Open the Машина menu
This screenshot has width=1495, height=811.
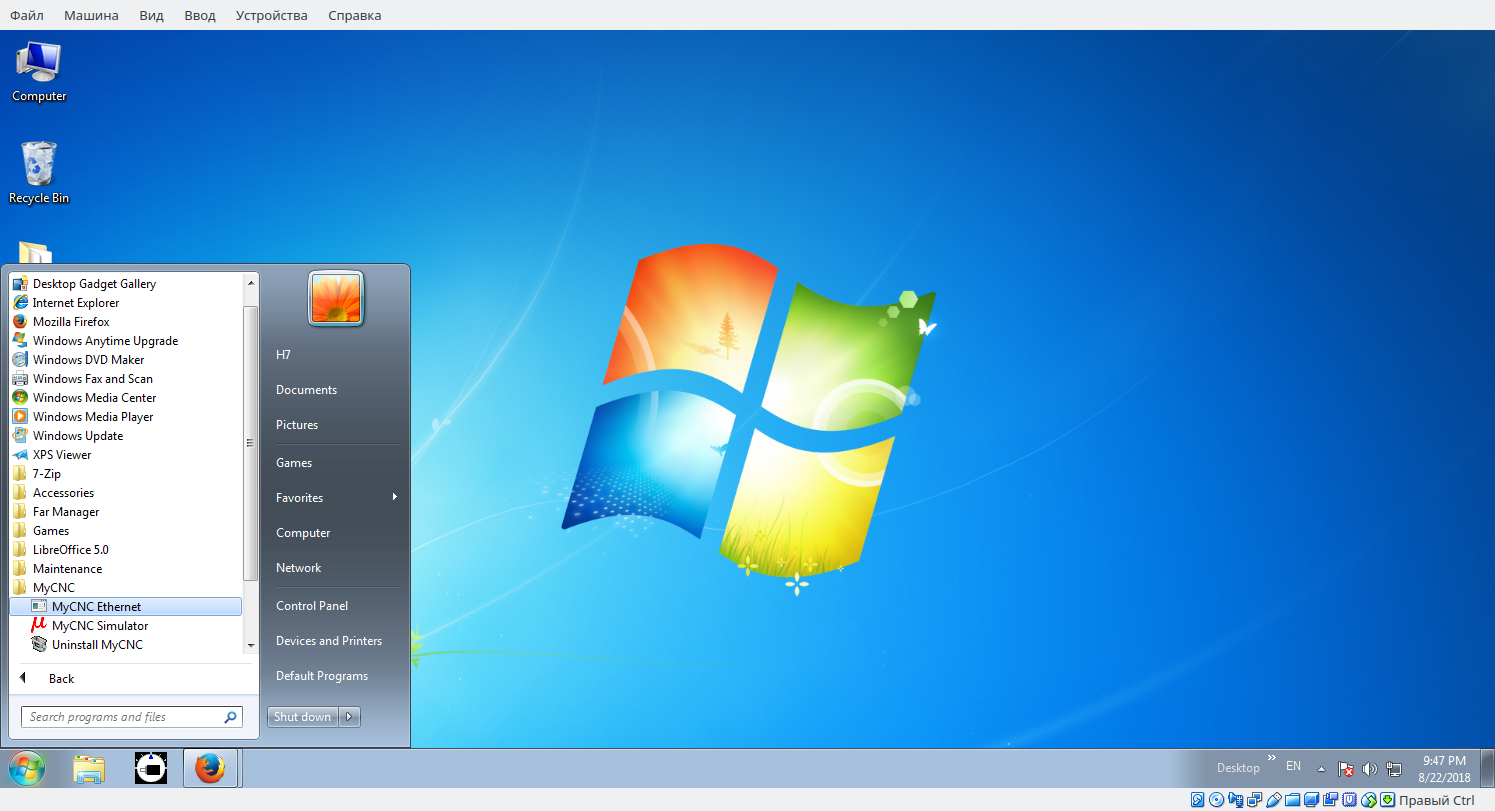tap(91, 15)
